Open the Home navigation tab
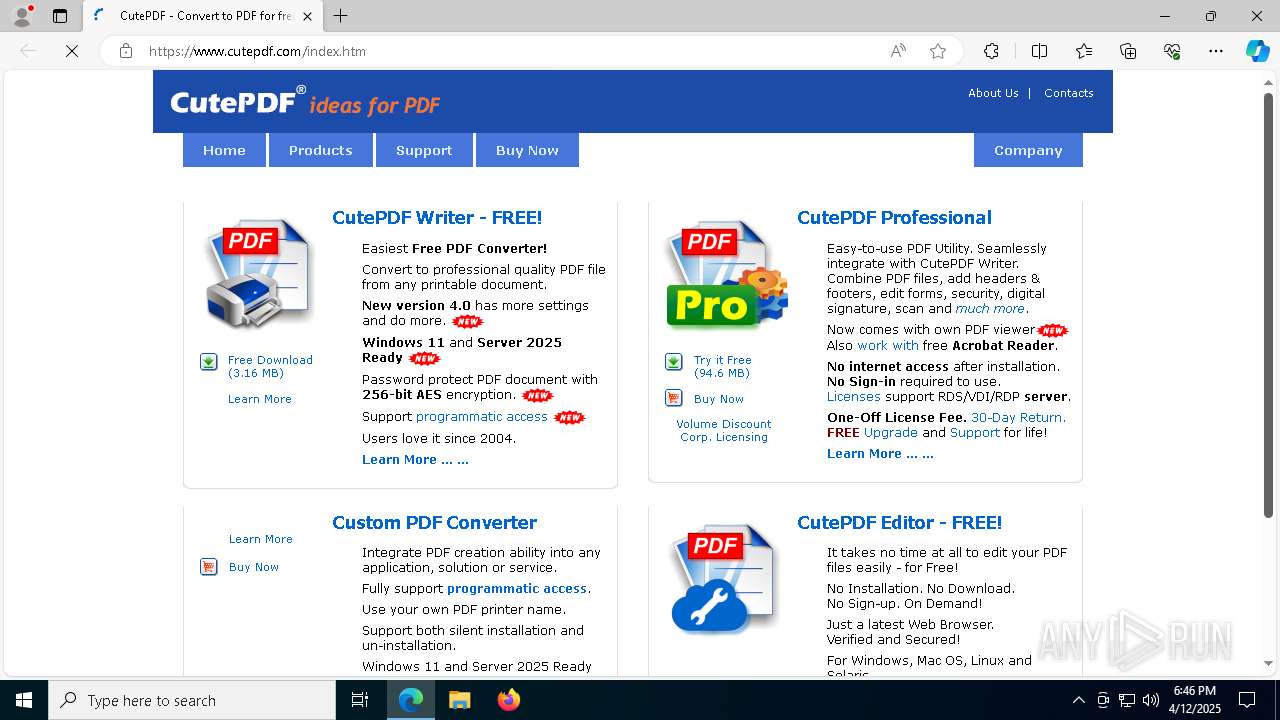The width and height of the screenshot is (1280, 720). coord(224,150)
